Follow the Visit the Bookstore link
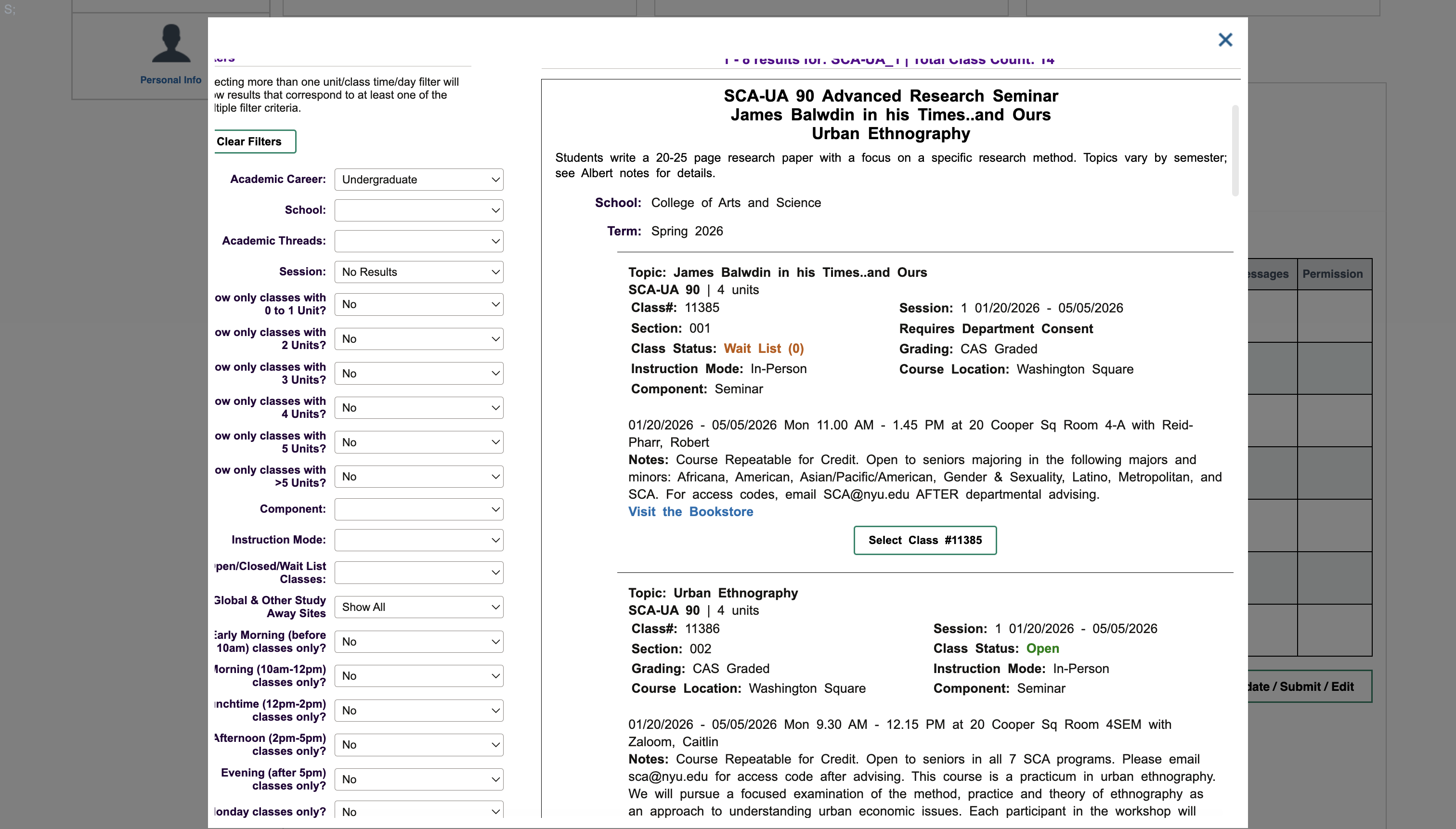Screen dimensions: 1456x829 click(690, 512)
